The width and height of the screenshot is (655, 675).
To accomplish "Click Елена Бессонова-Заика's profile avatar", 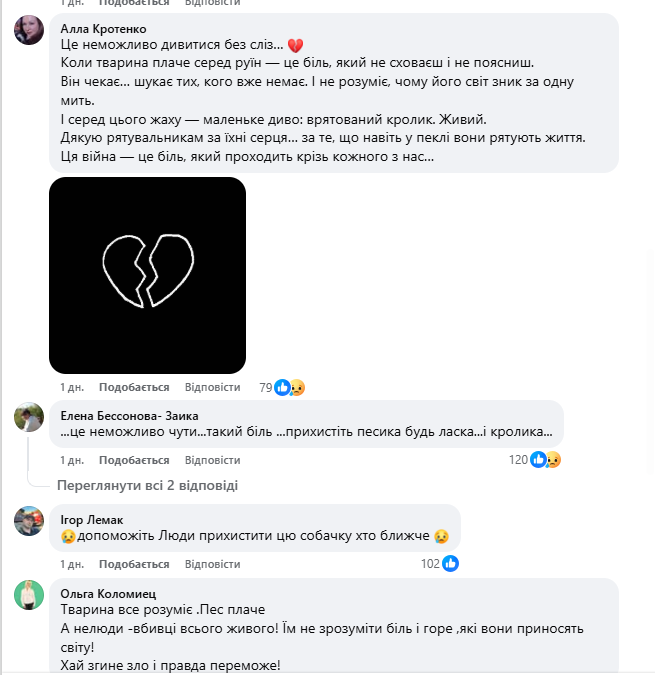I will point(28,417).
